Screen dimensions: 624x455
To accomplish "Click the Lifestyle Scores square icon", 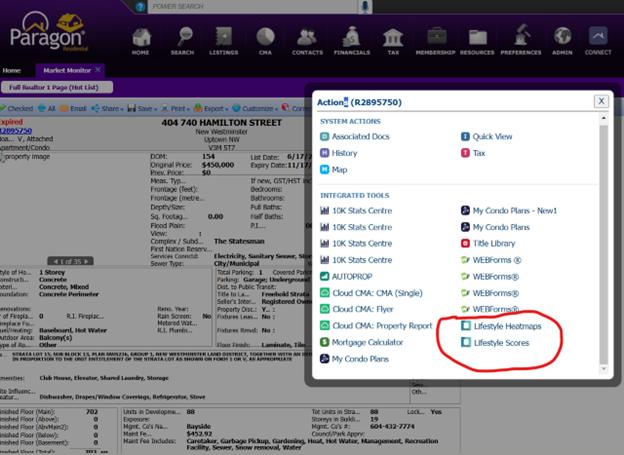I will coord(466,342).
